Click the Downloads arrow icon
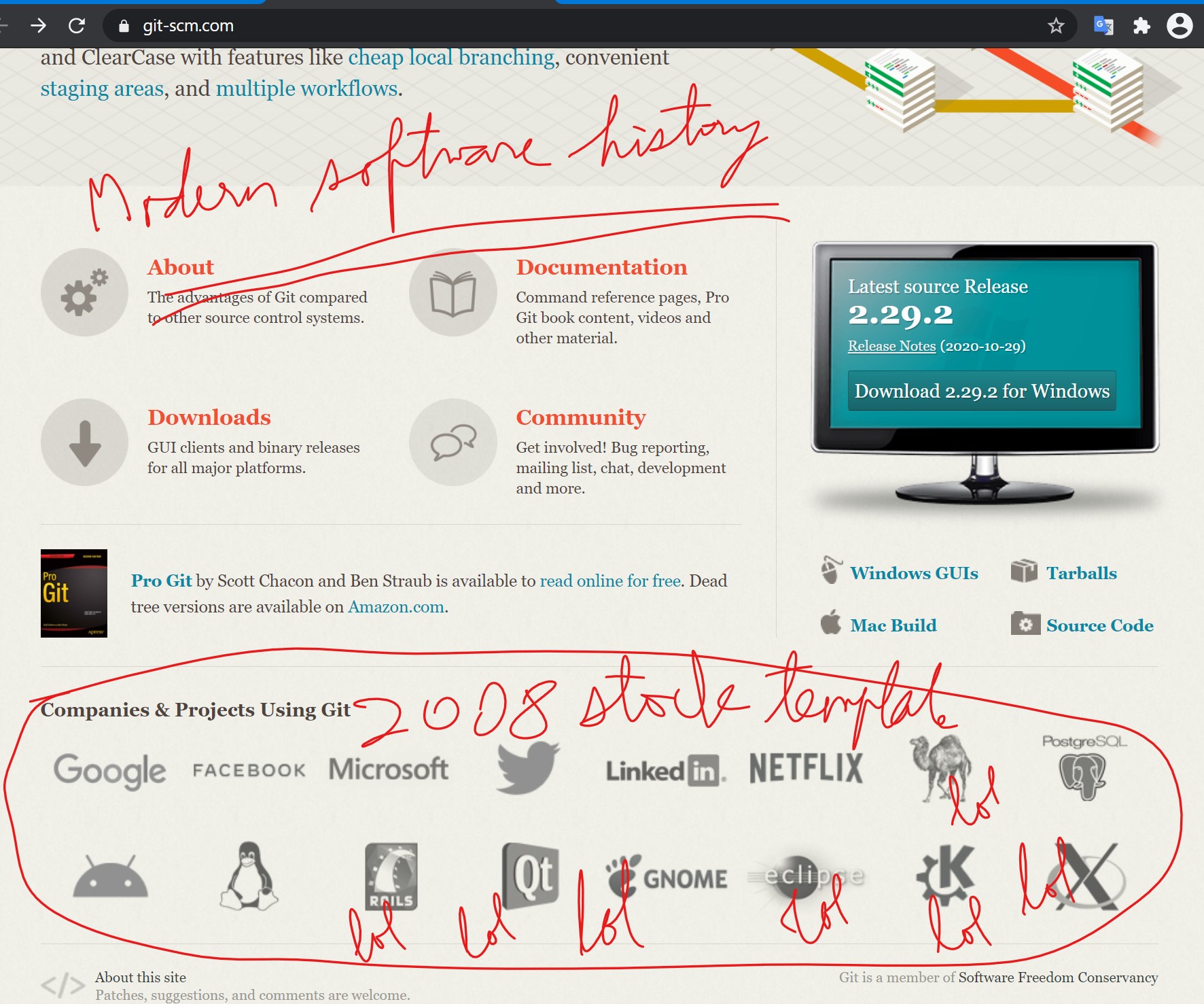Viewport: 1204px width, 1004px height. point(85,443)
